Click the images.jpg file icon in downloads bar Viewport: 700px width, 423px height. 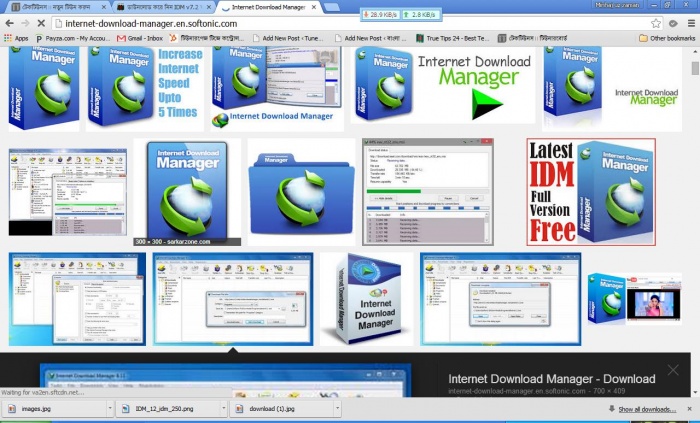pyautogui.click(x=12, y=409)
